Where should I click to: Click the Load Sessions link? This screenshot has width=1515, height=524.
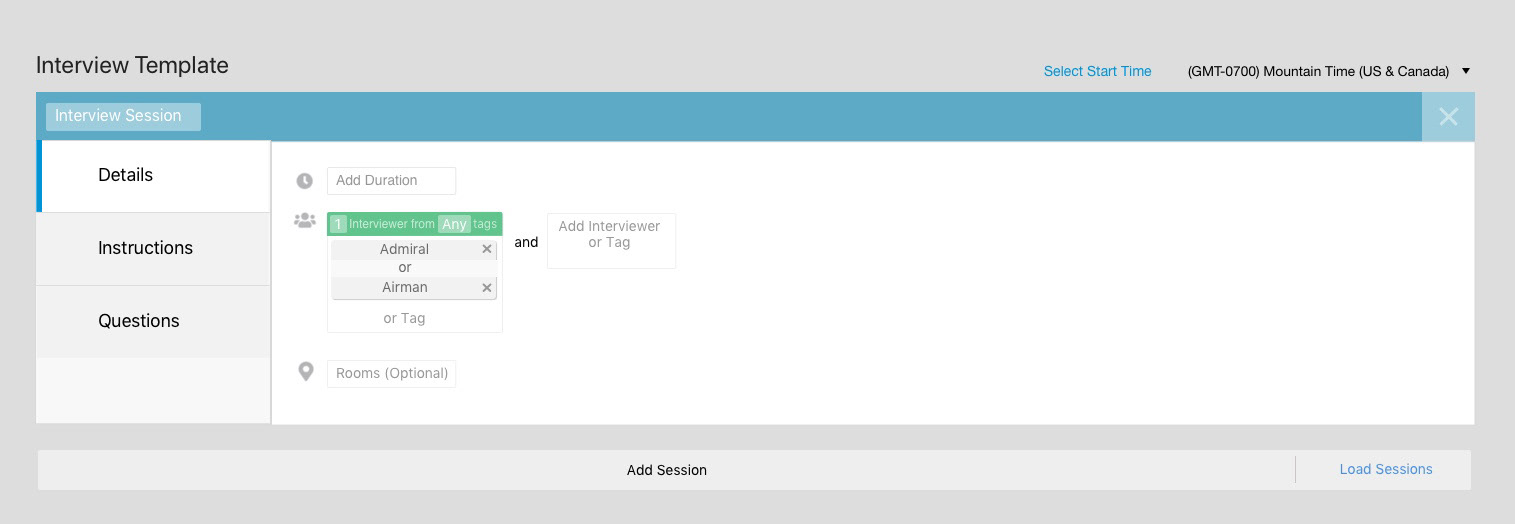coord(1385,469)
